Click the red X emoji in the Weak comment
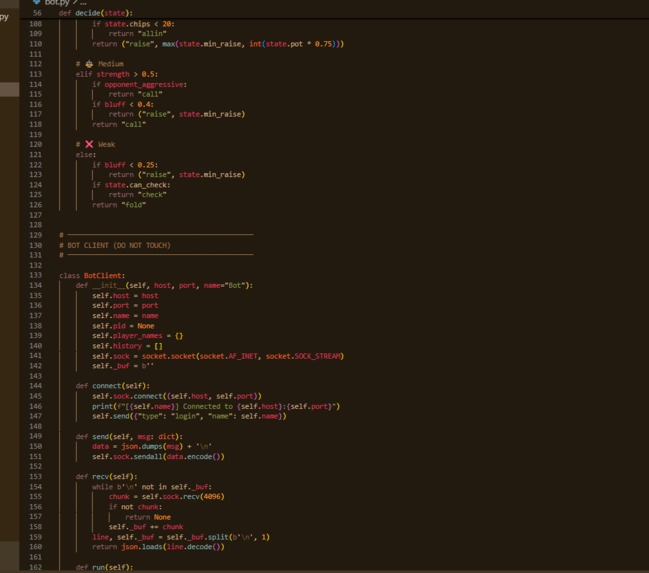The width and height of the screenshot is (649, 573). 89,144
